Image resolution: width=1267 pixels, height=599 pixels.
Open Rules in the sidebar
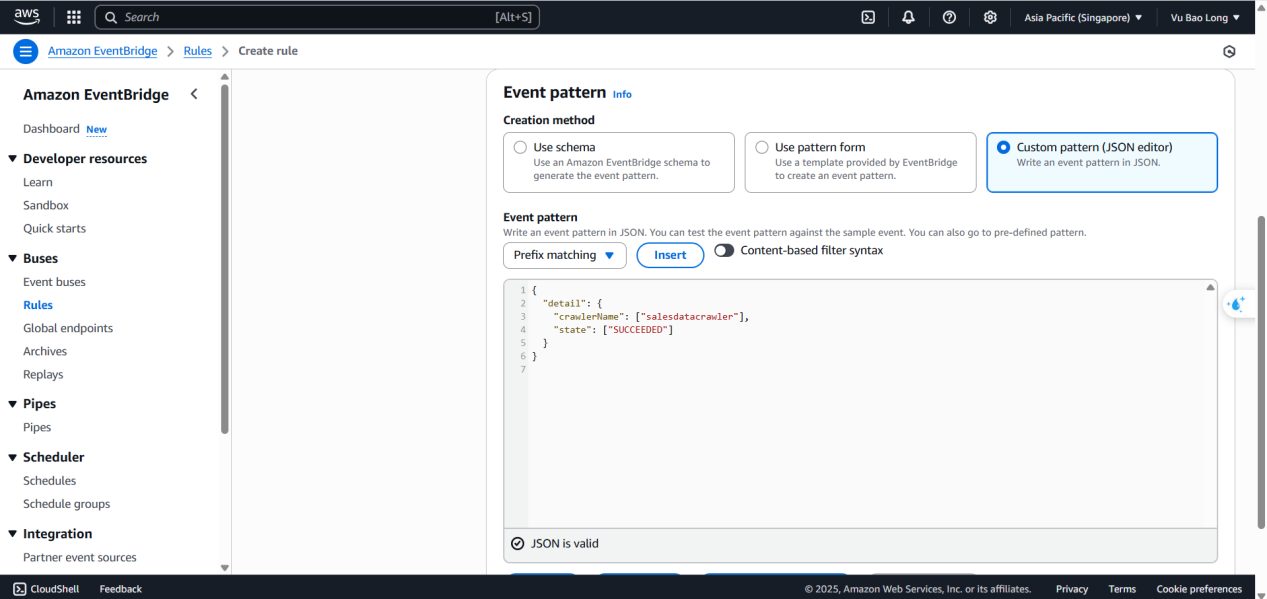(38, 305)
